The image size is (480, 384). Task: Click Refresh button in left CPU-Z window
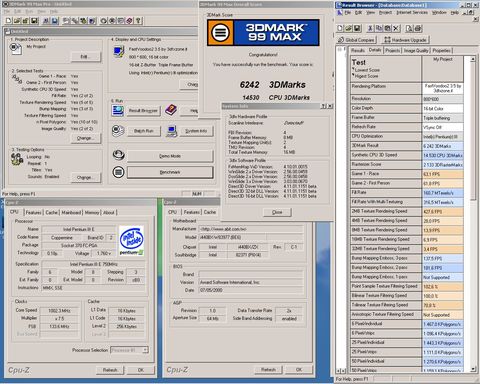tap(110, 370)
